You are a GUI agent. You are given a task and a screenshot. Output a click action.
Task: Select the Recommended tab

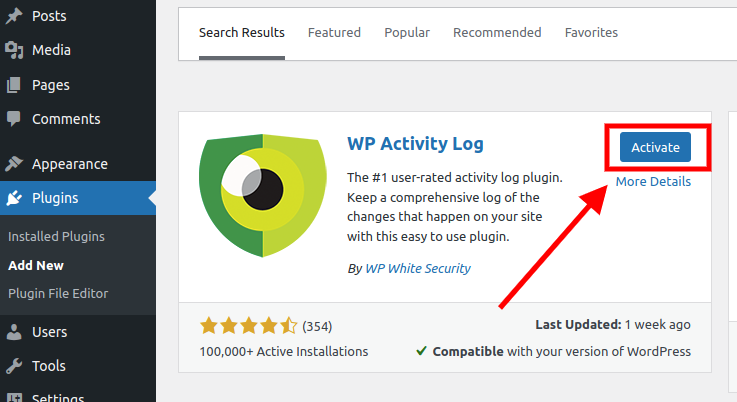[x=497, y=32]
